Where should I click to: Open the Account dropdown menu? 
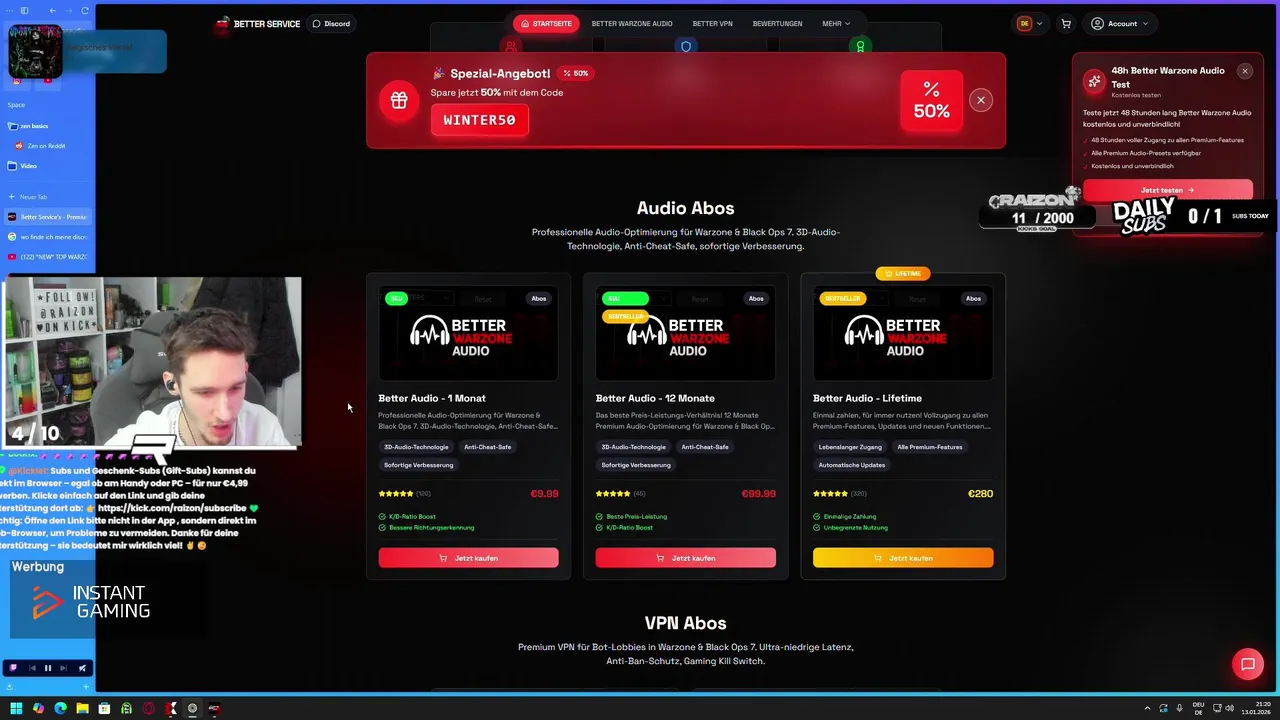(1120, 24)
